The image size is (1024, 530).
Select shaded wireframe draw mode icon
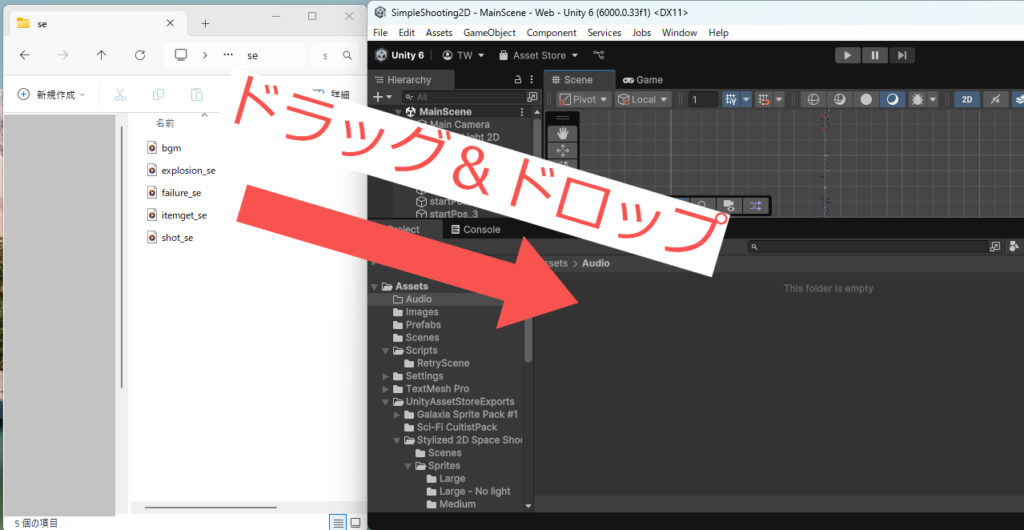(x=840, y=99)
